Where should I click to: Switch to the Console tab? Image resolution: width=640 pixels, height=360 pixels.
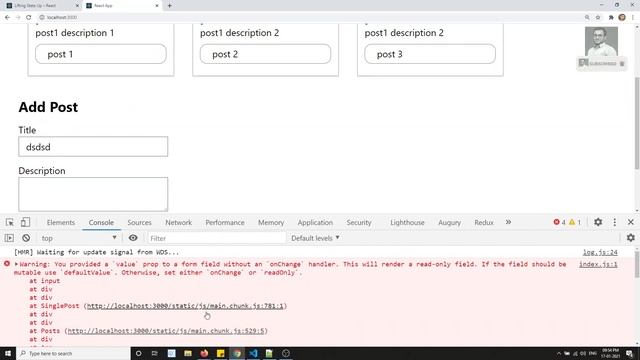tap(101, 222)
